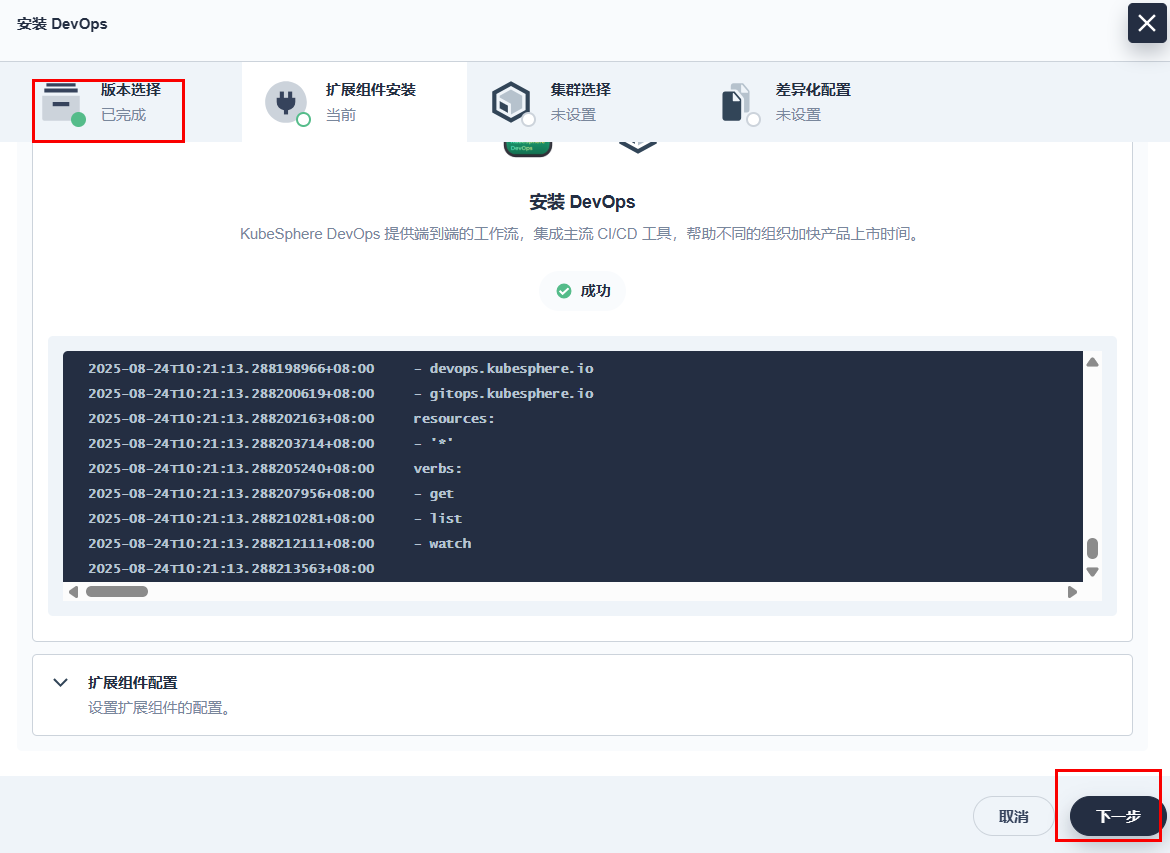This screenshot has width=1170, height=853.
Task: Click the log vertical scrollbar thumb
Action: point(1092,549)
